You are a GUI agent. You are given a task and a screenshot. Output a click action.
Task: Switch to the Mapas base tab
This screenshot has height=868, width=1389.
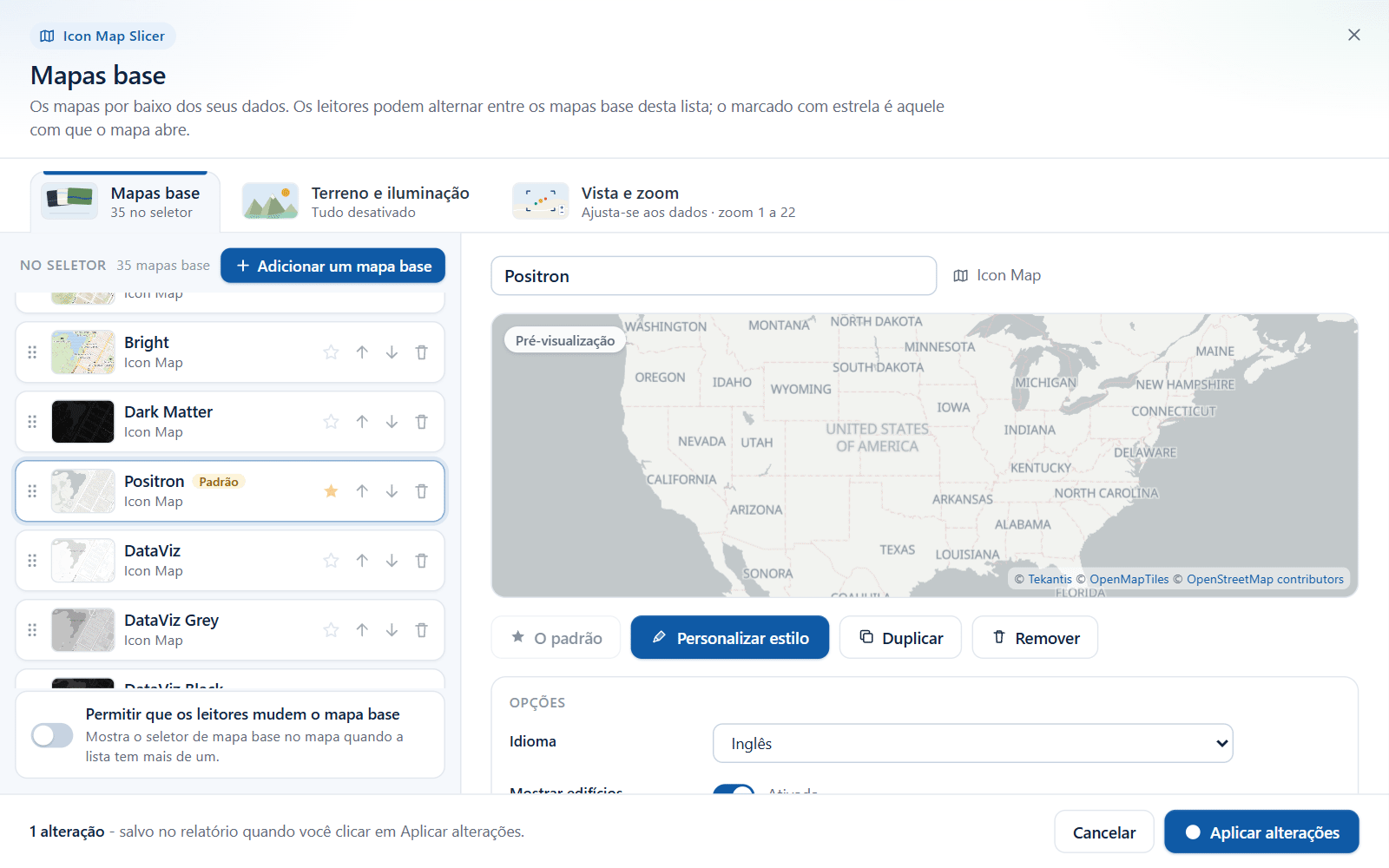click(x=125, y=202)
